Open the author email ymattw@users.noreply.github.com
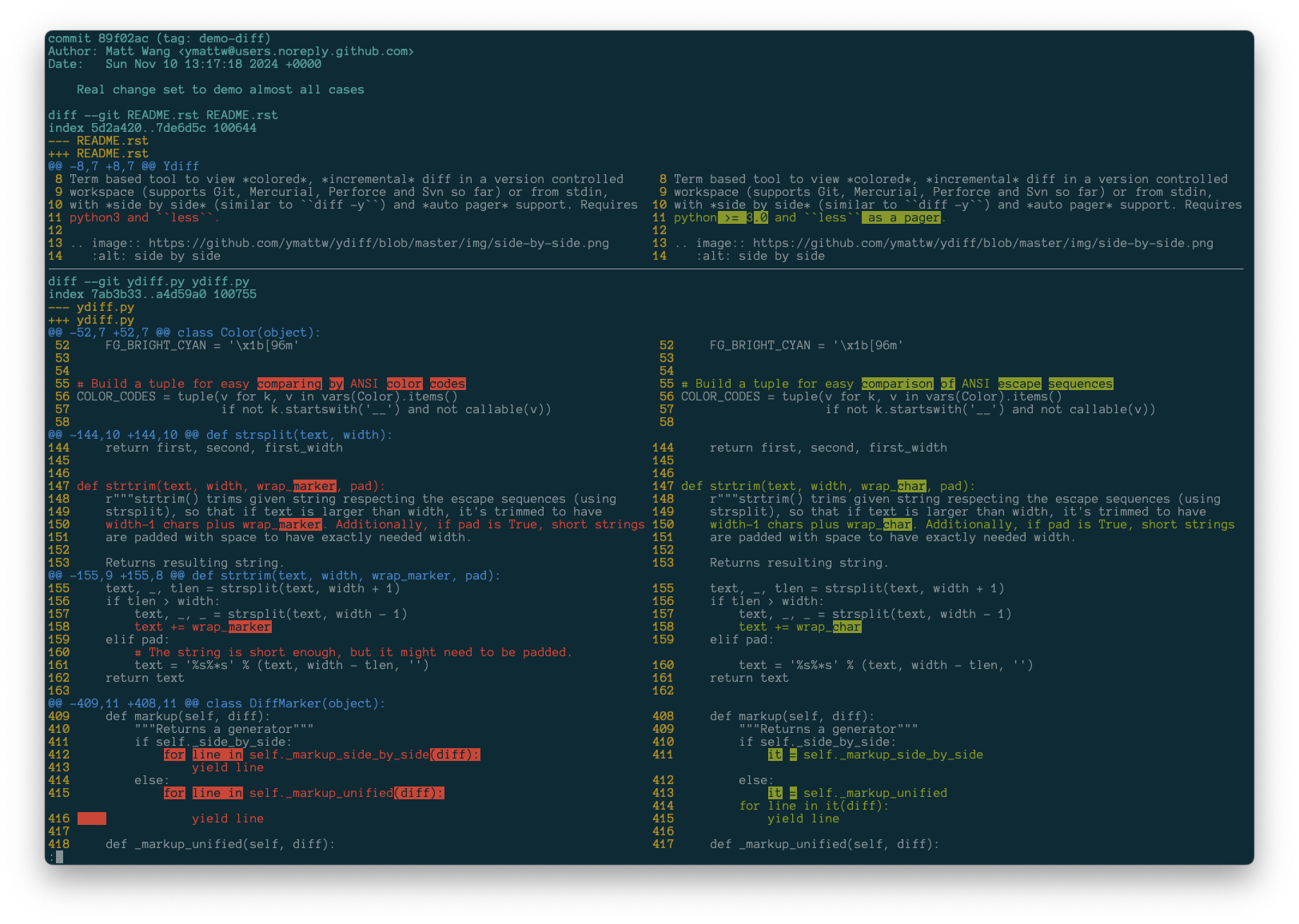Screen dimensions: 1299x924 (x=296, y=51)
